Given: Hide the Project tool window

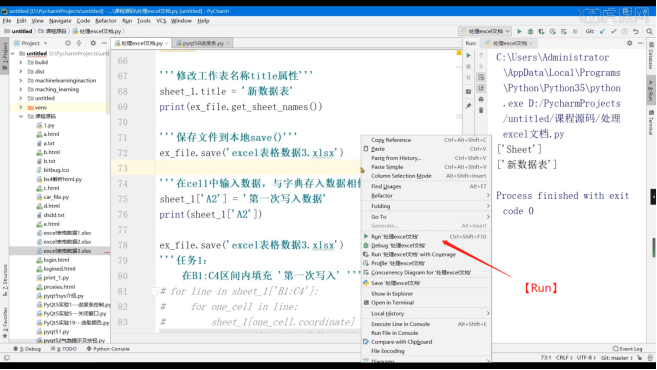Looking at the screenshot, I should point(104,43).
